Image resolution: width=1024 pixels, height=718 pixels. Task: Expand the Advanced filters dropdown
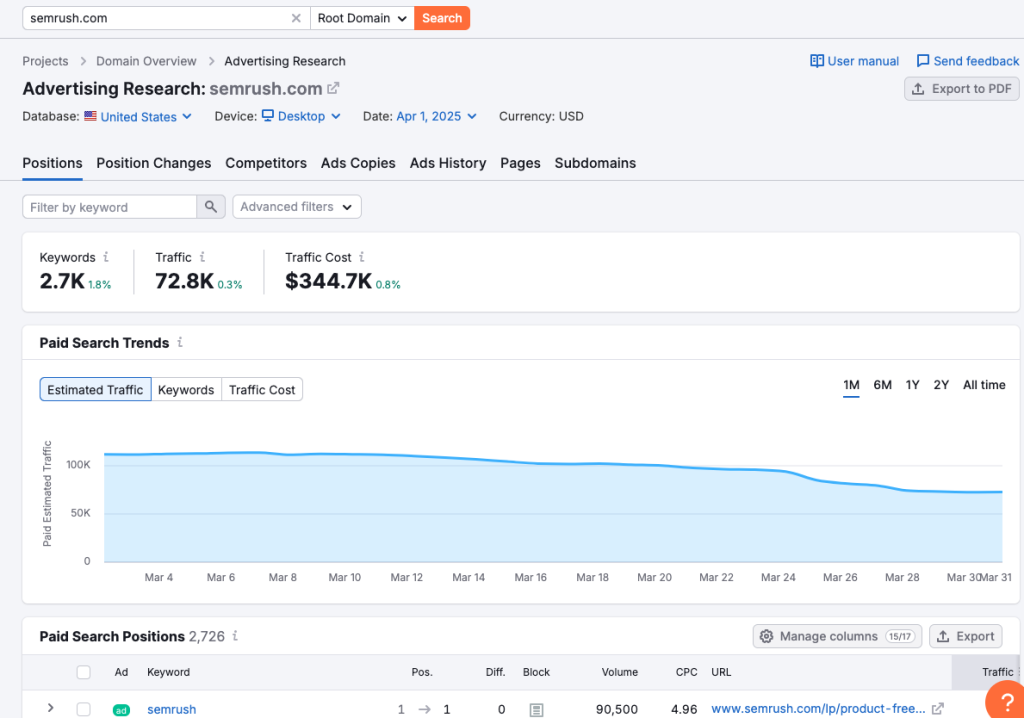[x=296, y=206]
